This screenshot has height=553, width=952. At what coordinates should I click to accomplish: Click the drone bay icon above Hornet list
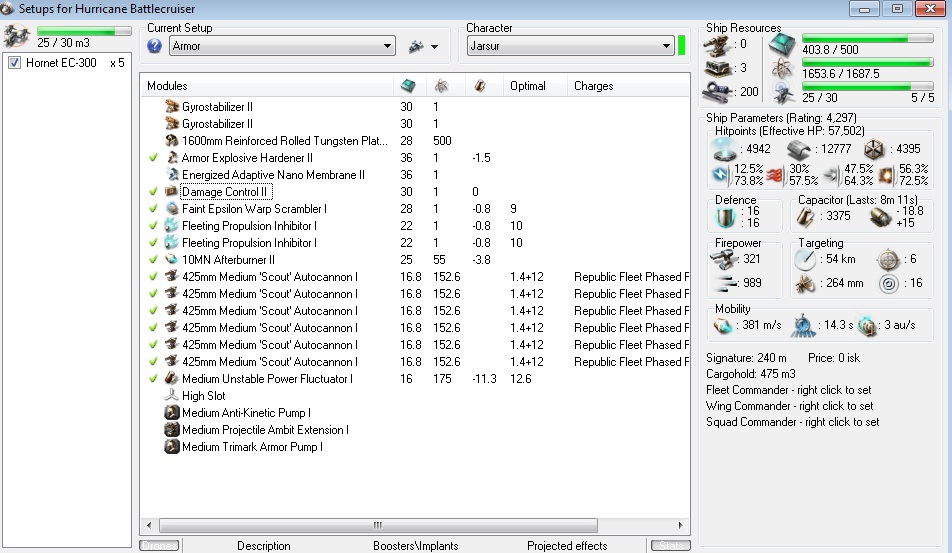pyautogui.click(x=16, y=36)
